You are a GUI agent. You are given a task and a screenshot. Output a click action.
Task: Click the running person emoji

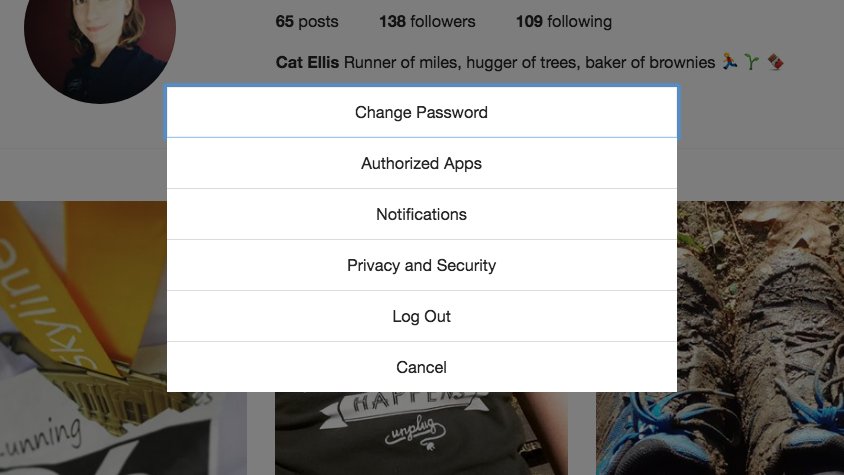coord(731,62)
